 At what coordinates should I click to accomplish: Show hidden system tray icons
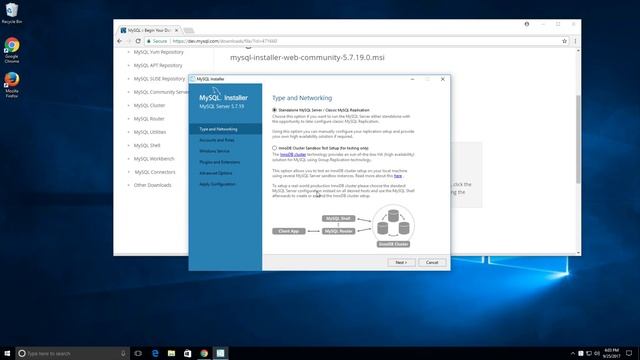[573, 353]
